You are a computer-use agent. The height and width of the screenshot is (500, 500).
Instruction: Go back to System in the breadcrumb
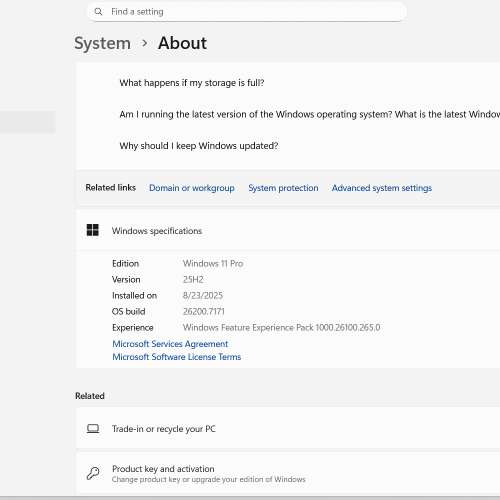(x=102, y=43)
